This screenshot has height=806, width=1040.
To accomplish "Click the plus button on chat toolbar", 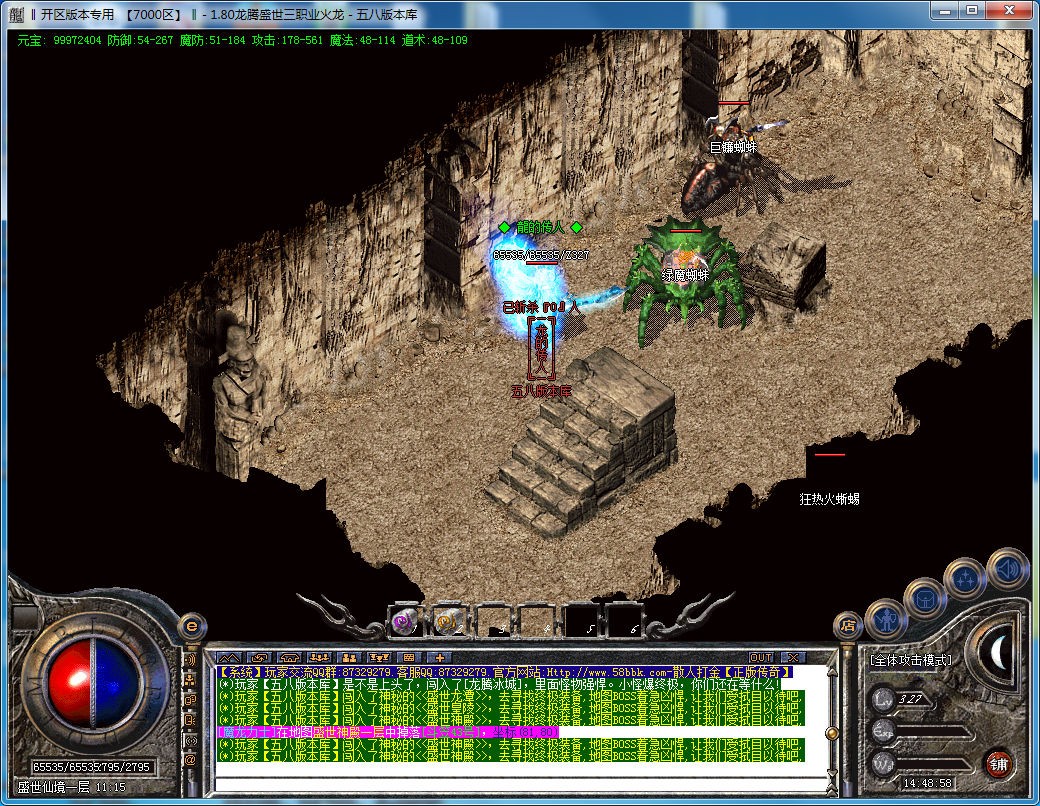I will 439,657.
